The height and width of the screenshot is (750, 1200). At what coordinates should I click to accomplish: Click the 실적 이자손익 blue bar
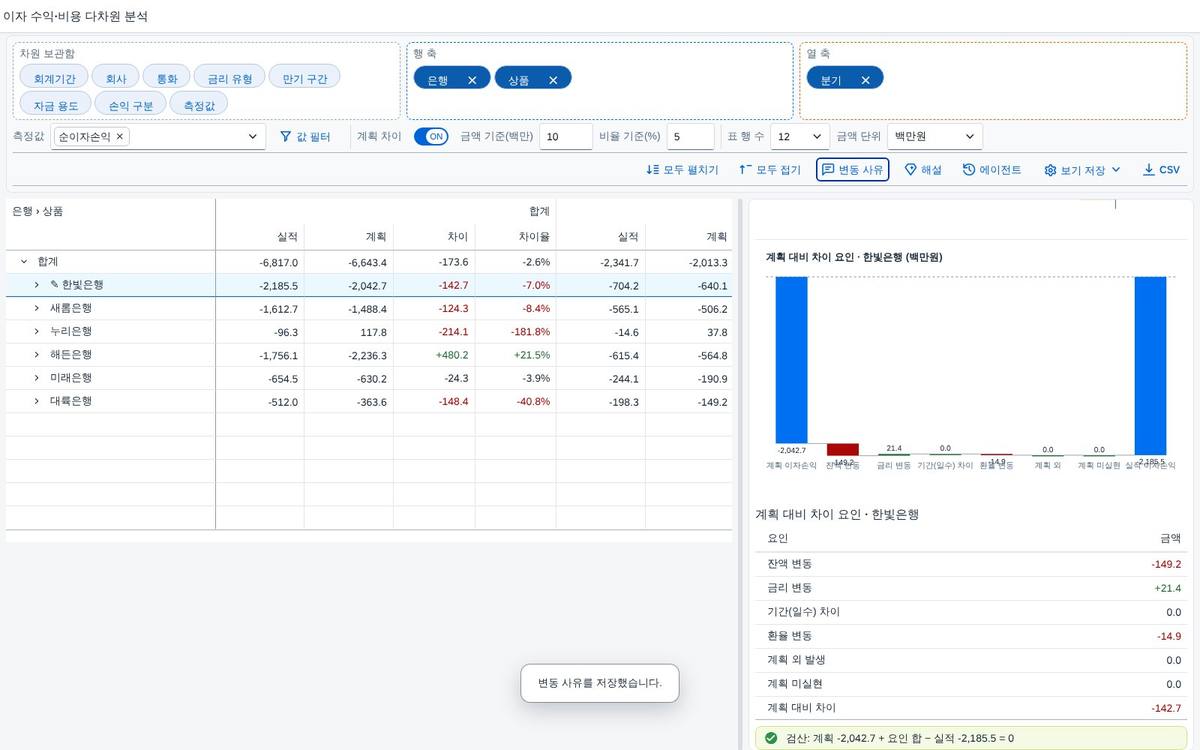[x=1150, y=366]
